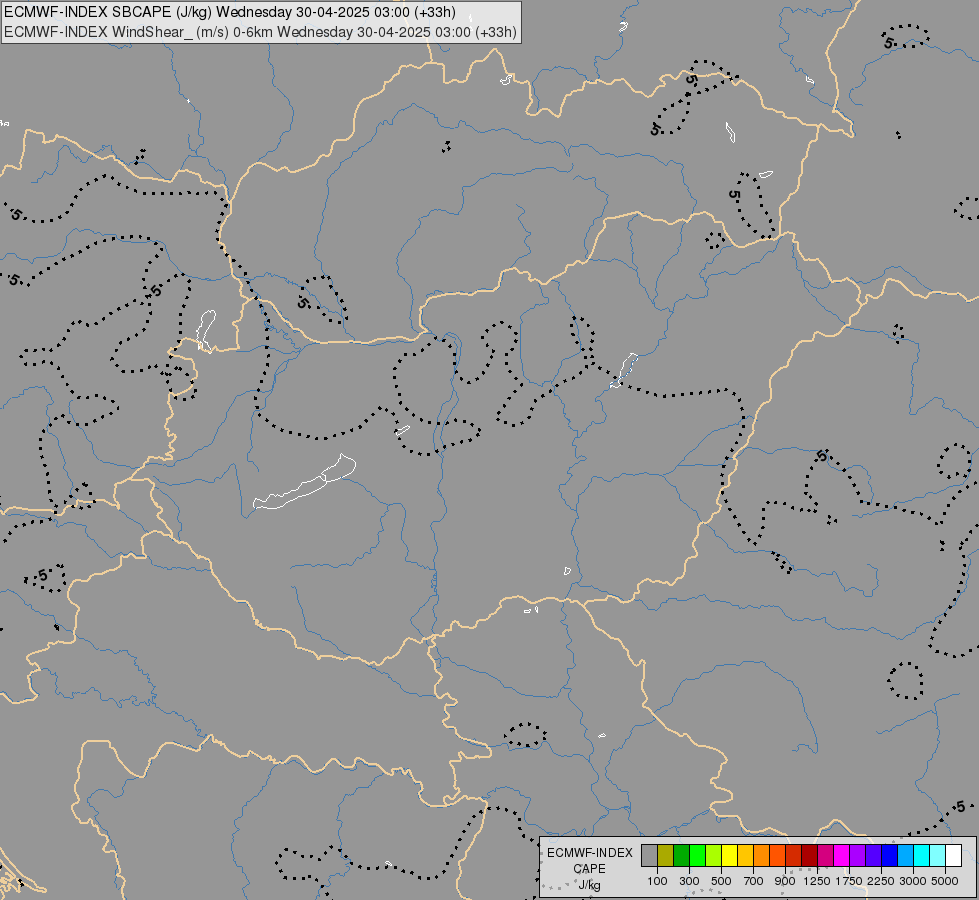
Task: Select the dark maroon swatch left of 1250
Action: (809, 855)
